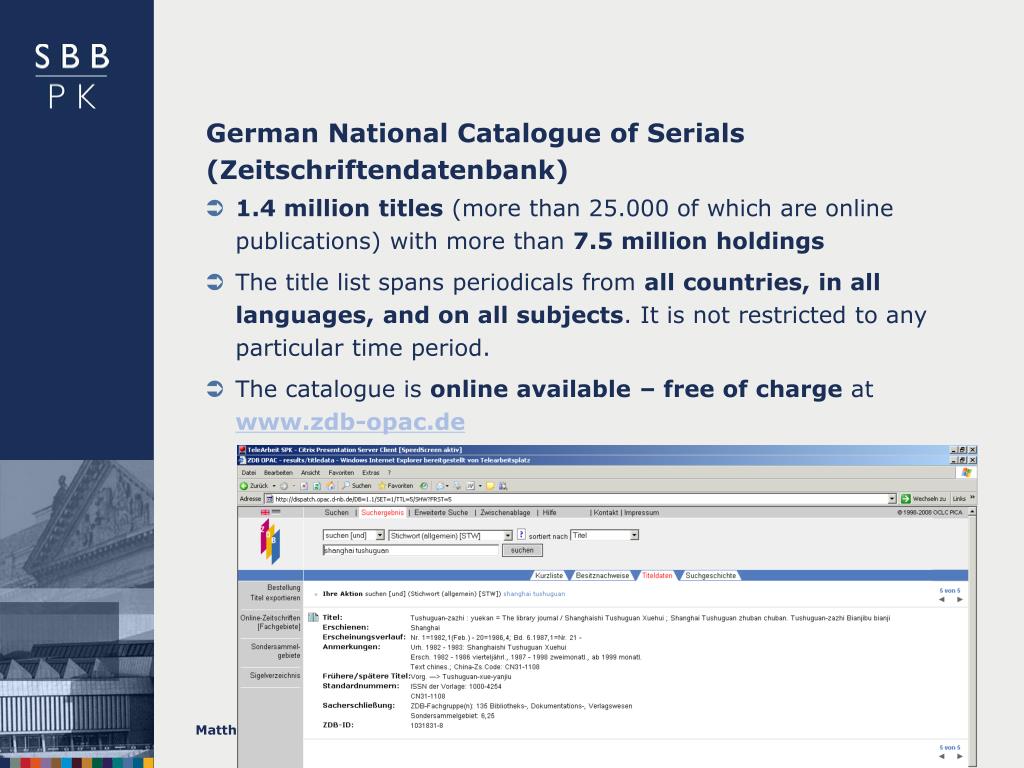Screen dimensions: 1024x768
Task: Click the last icon in the browser toolbar
Action: point(503,486)
